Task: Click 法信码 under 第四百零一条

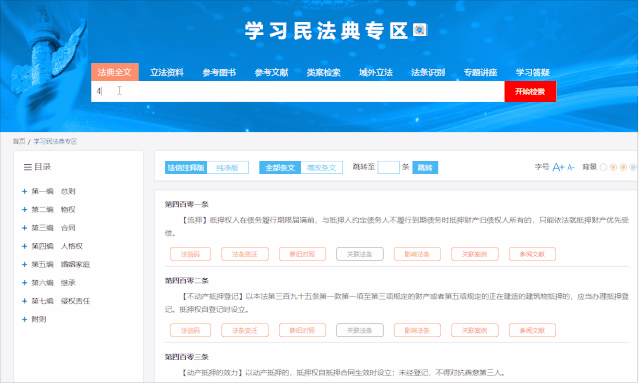Action: click(x=190, y=254)
